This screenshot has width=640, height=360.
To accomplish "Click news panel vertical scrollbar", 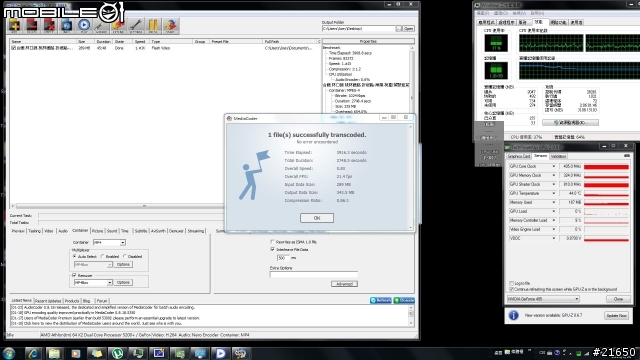I will coord(411,315).
